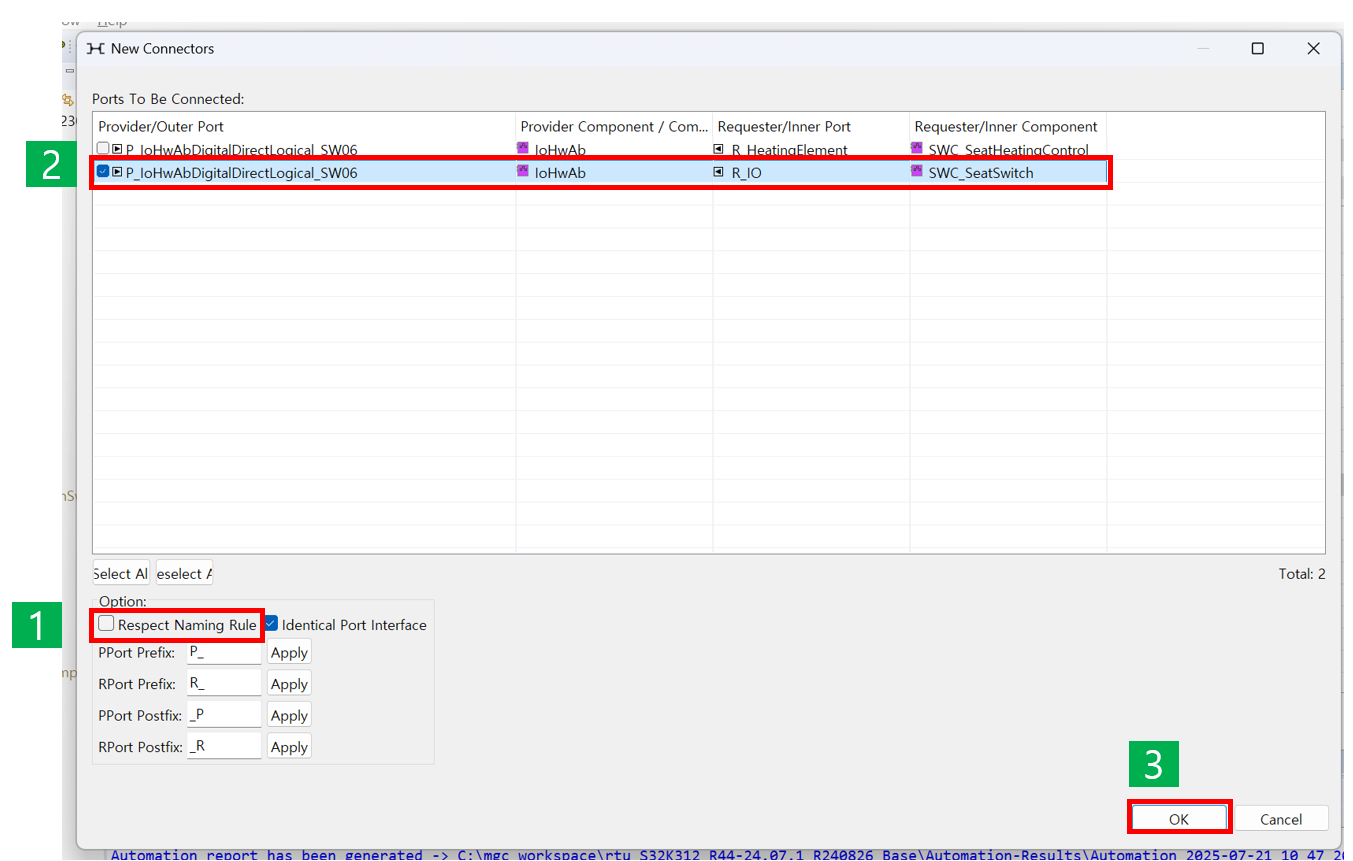Click the provider port icon in the R_IO row
Image resolution: width=1353 pixels, height=861 pixels.
(117, 172)
